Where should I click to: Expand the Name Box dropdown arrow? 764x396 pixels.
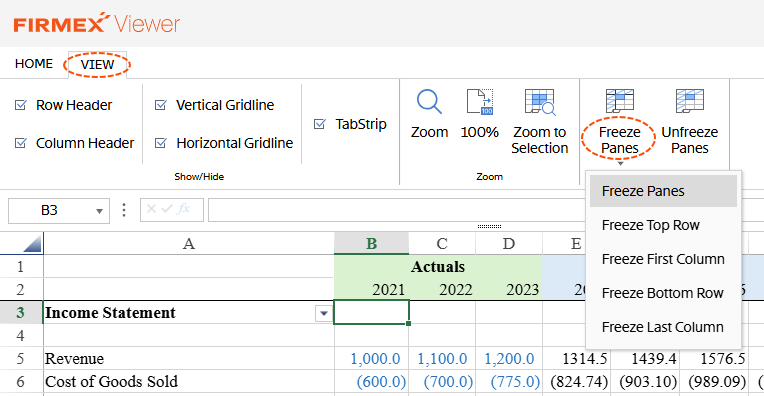pyautogui.click(x=99, y=211)
